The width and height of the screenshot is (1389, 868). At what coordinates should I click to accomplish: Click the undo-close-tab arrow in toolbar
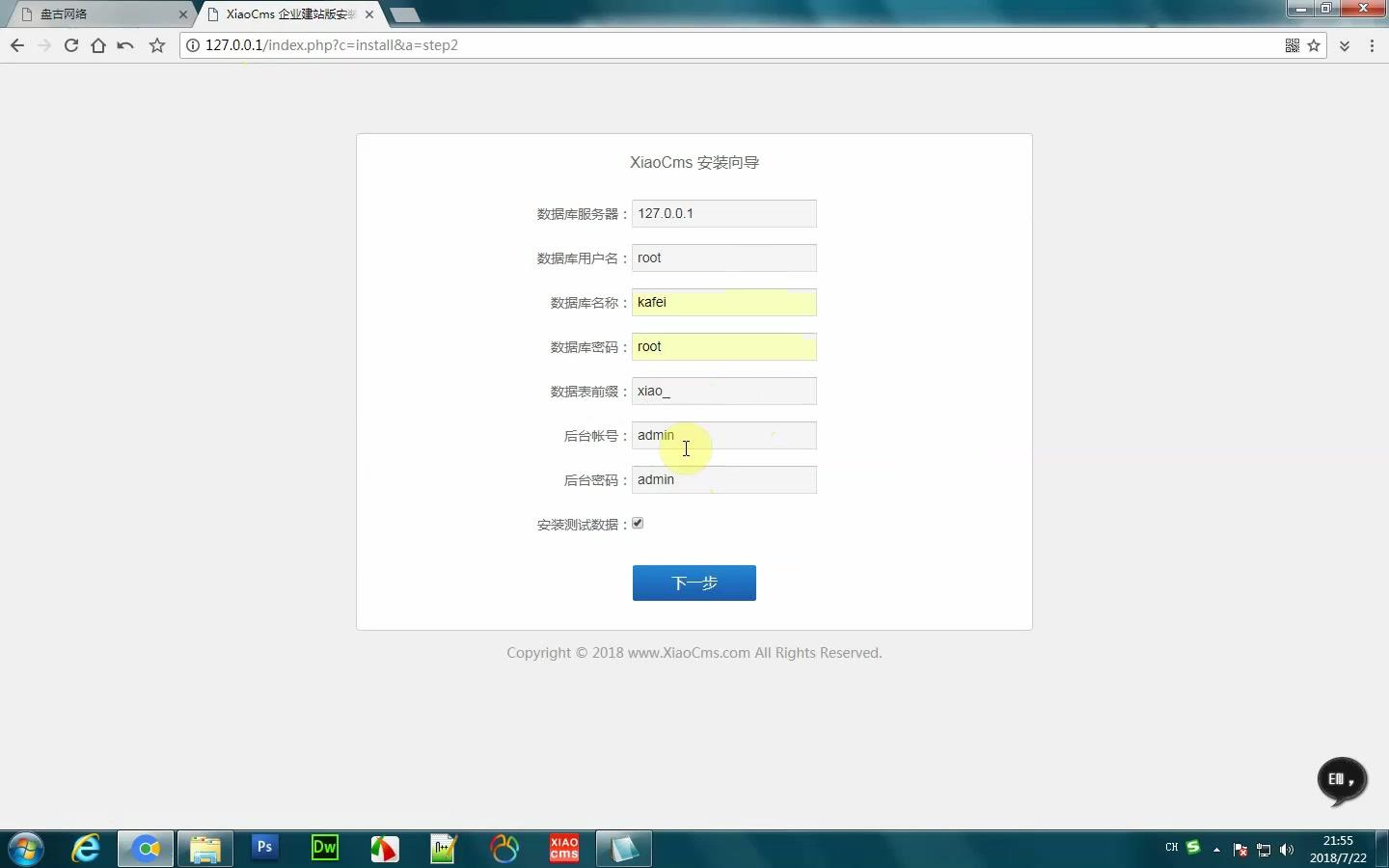125,45
